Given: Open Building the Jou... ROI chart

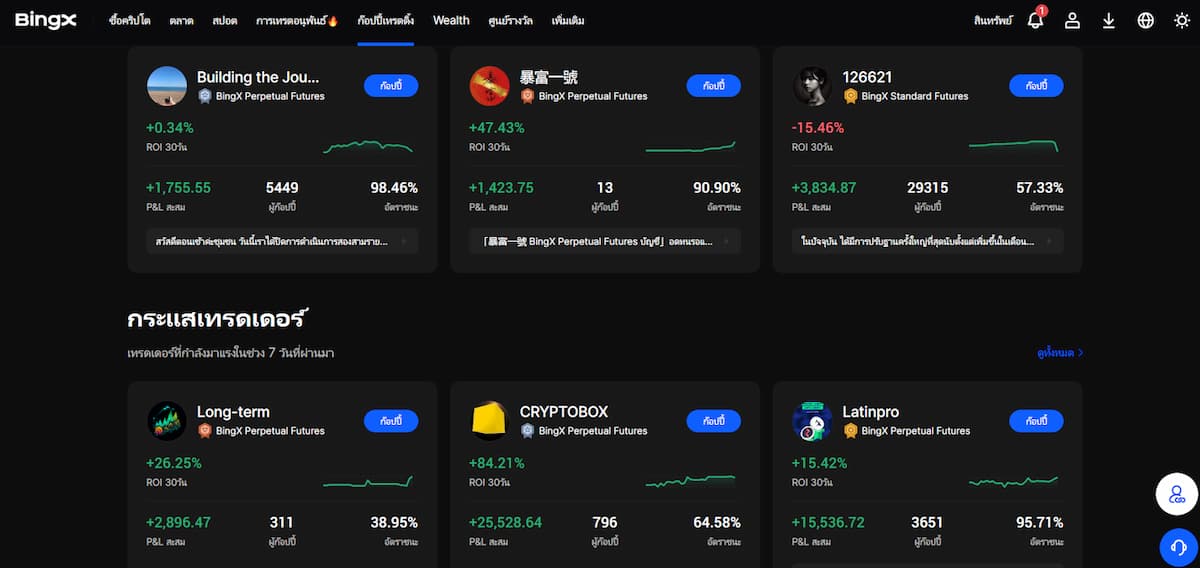Looking at the screenshot, I should pyautogui.click(x=368, y=147).
